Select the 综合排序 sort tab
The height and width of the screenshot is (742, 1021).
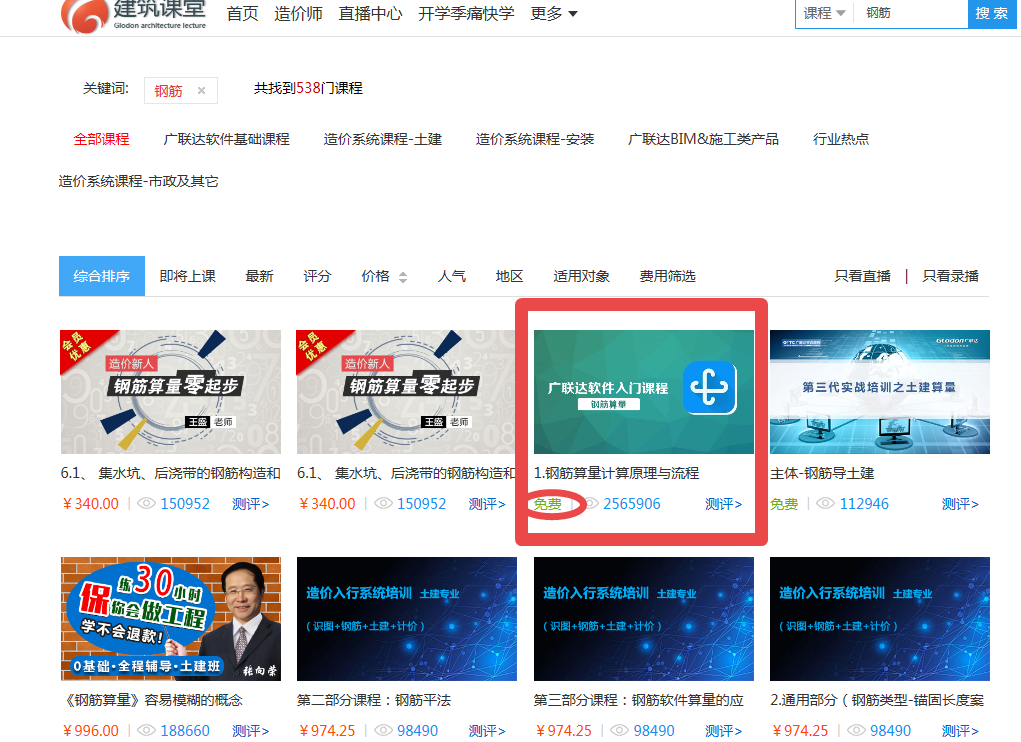click(102, 276)
